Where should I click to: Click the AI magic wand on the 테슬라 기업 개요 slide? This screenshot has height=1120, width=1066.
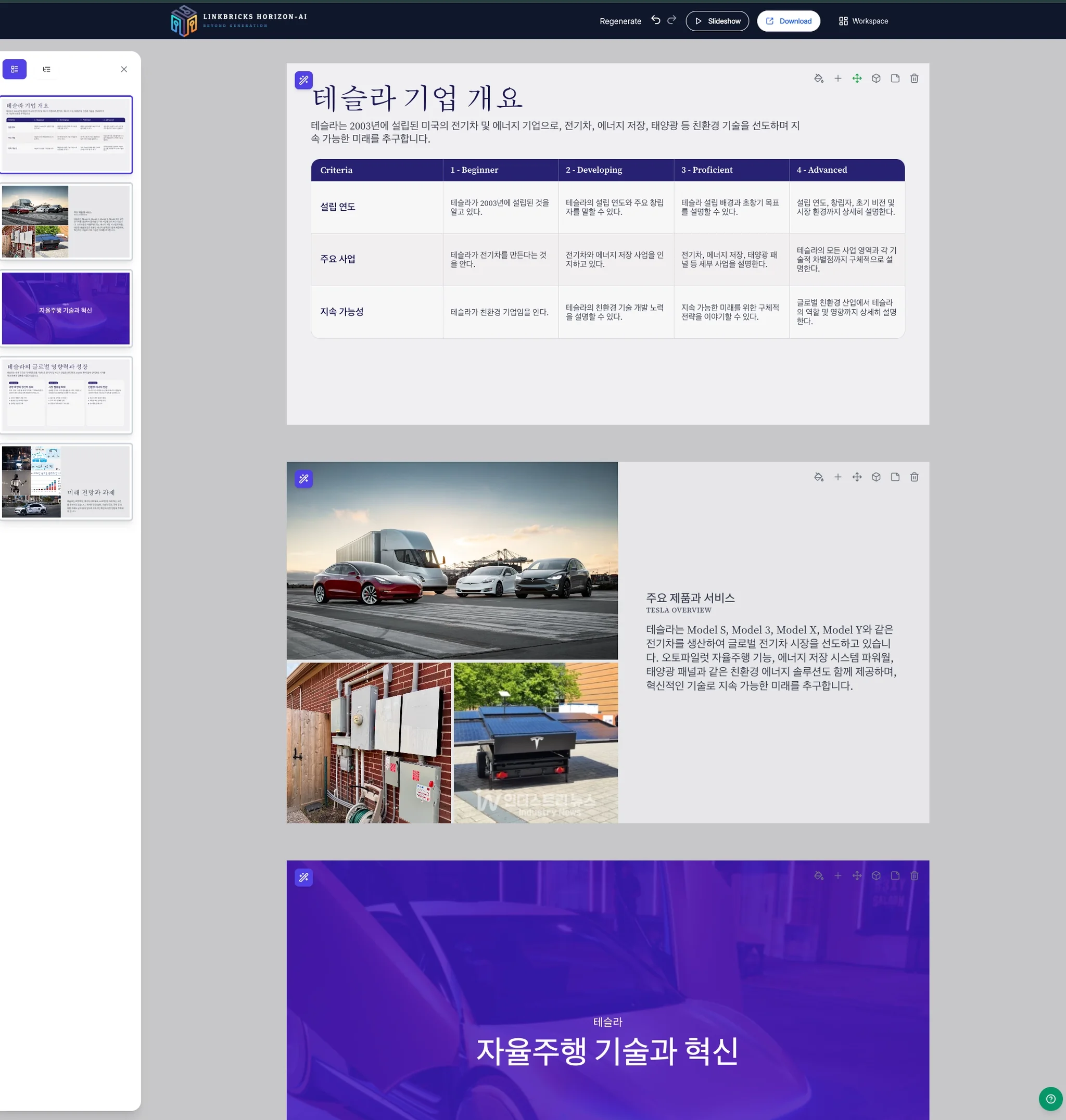[304, 80]
